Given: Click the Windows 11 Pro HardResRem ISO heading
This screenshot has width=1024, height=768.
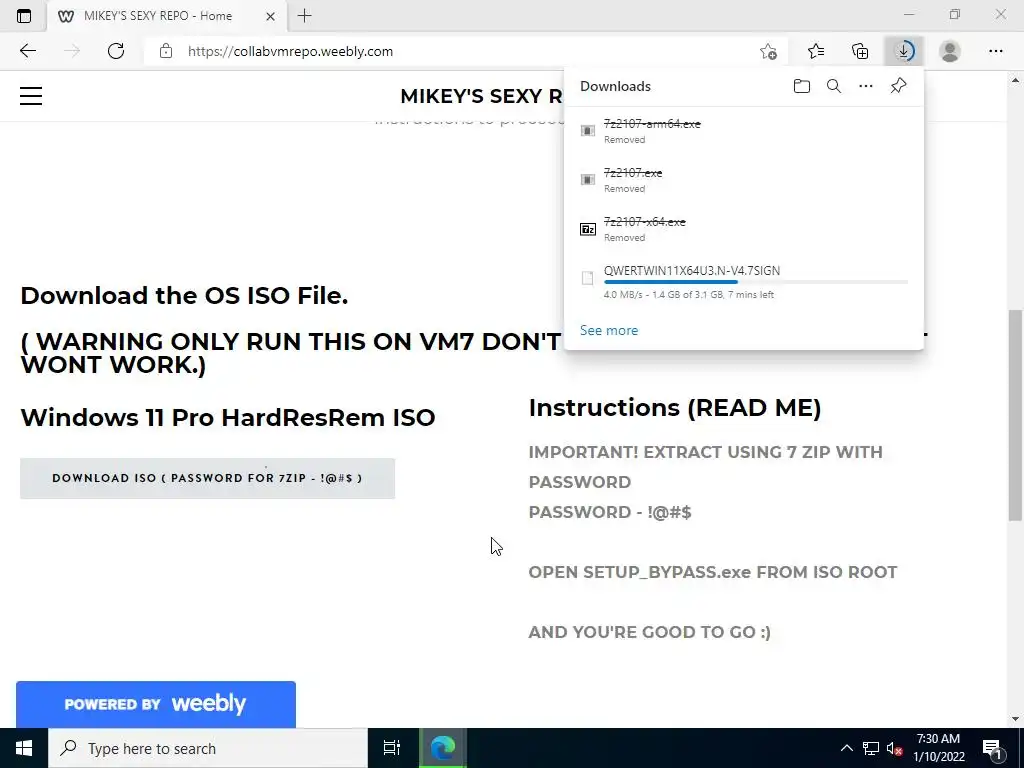Looking at the screenshot, I should pos(228,418).
